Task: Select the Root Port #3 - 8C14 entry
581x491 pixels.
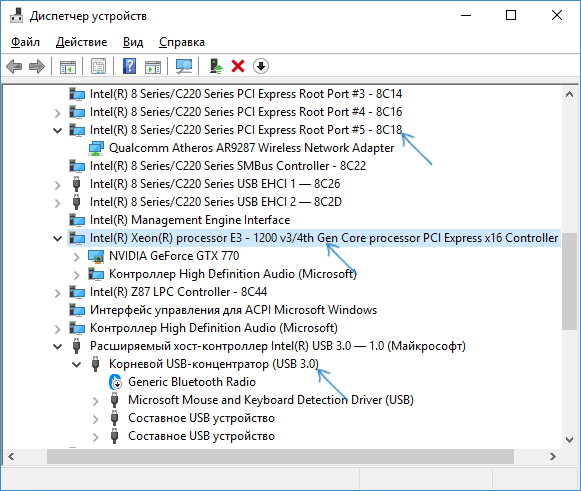Action: click(x=246, y=94)
